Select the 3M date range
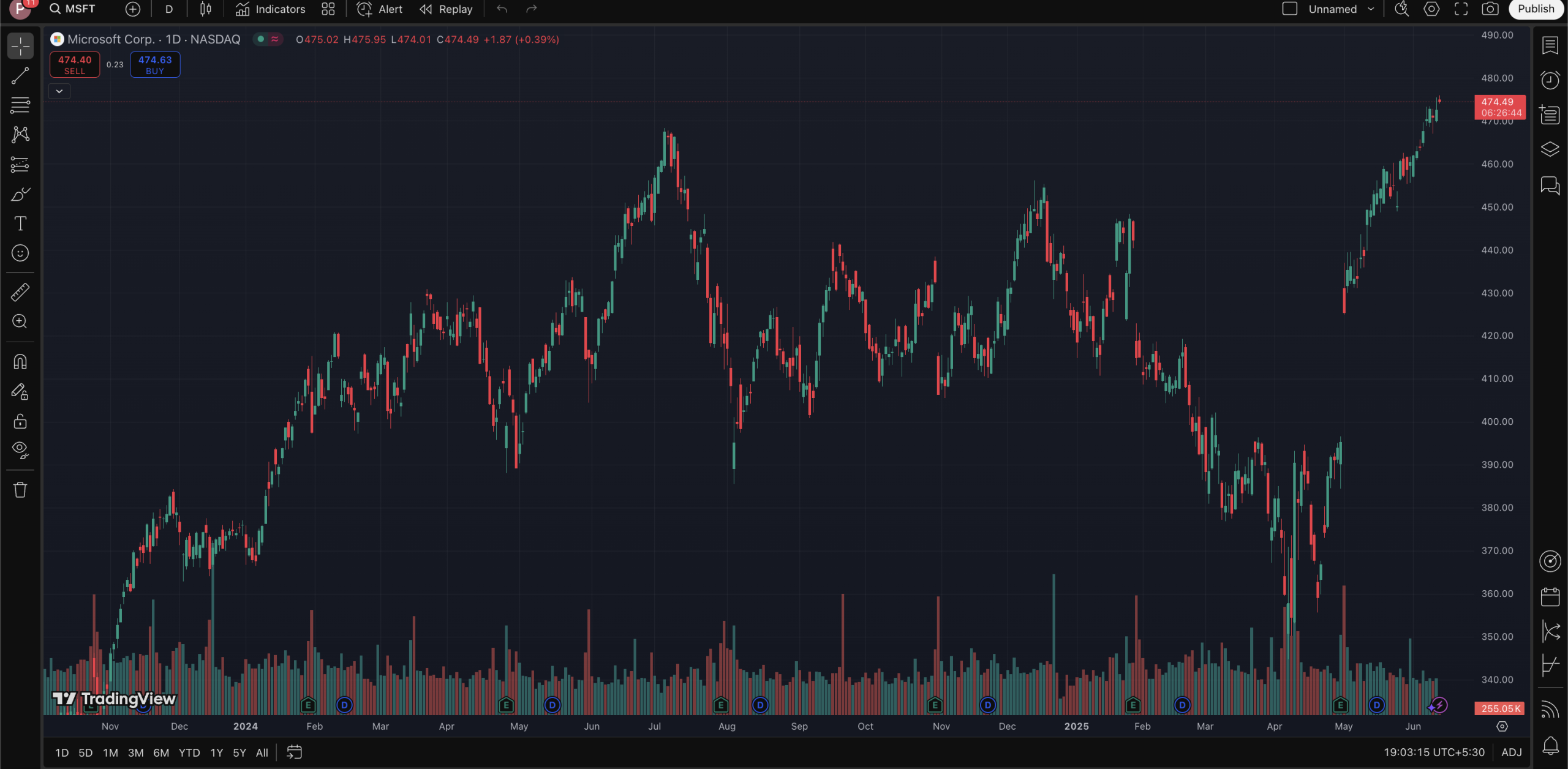The image size is (1568, 769). coord(135,752)
